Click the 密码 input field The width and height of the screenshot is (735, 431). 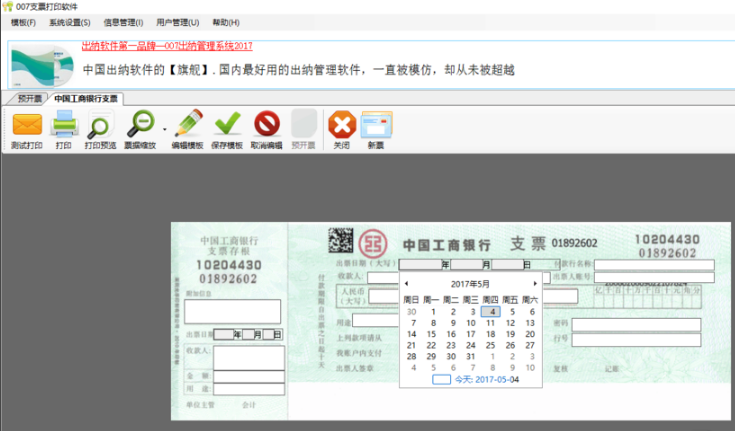636,325
